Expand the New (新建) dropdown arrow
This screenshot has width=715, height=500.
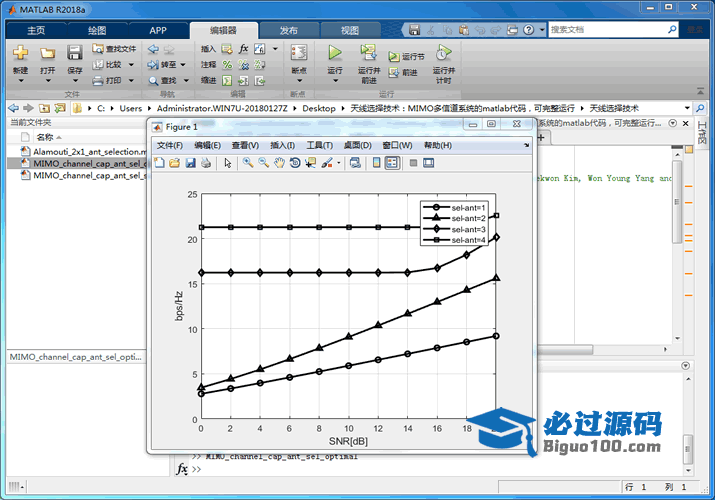point(21,81)
